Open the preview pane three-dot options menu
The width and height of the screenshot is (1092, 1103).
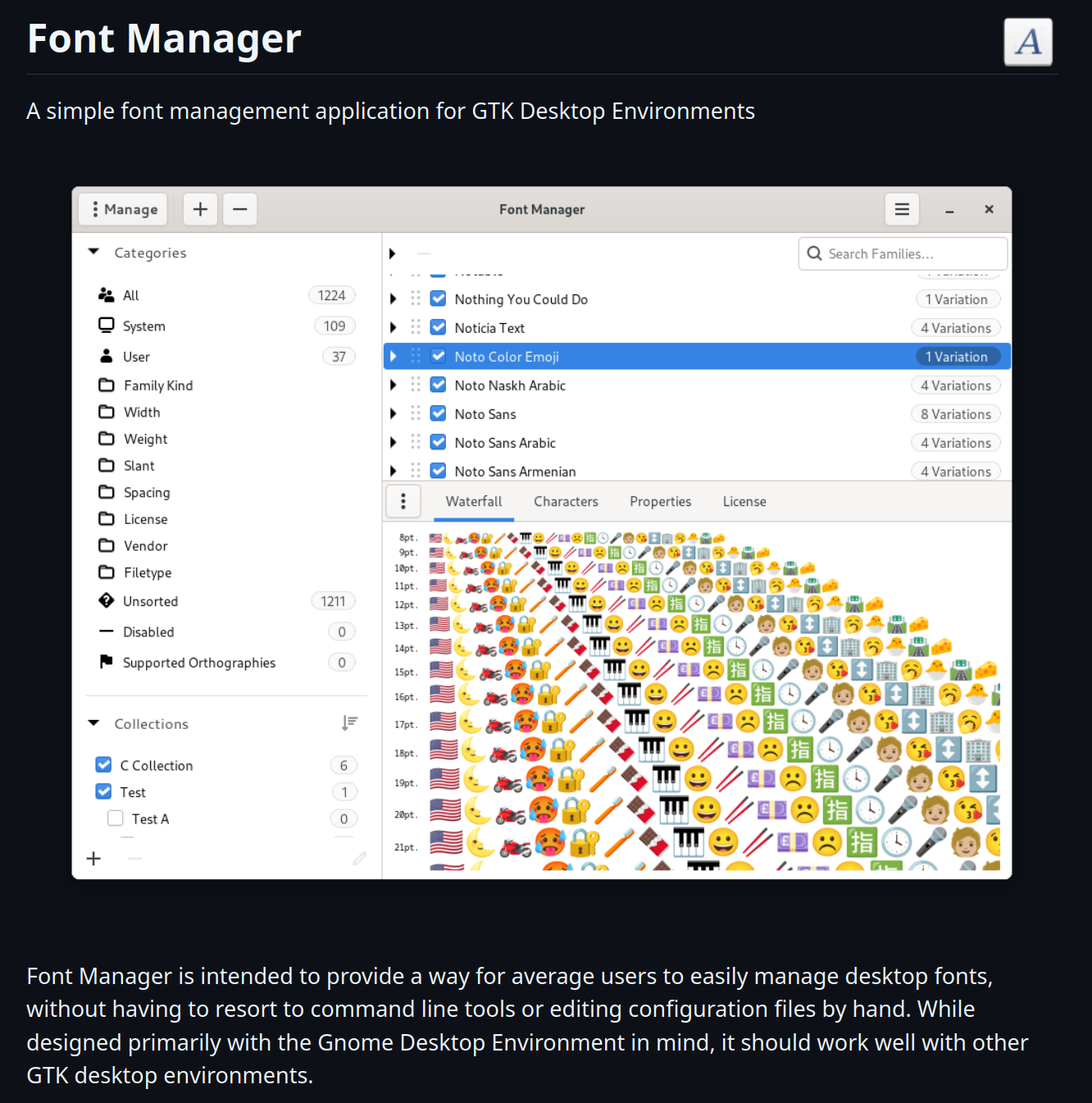coord(403,501)
